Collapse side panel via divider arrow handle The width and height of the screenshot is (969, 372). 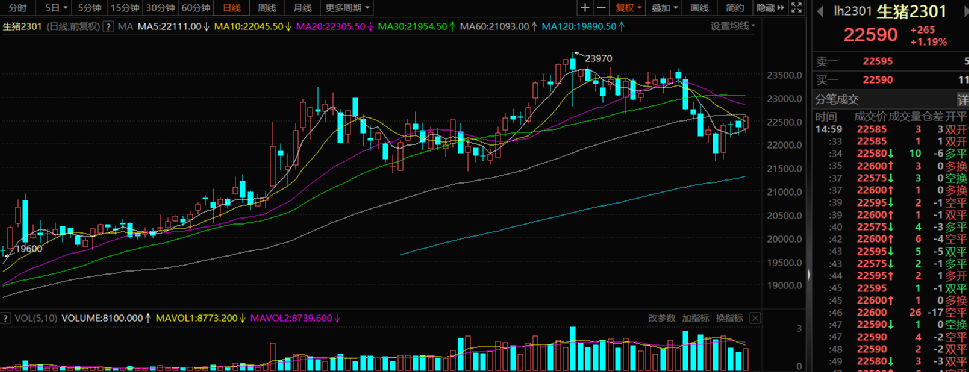click(x=809, y=275)
